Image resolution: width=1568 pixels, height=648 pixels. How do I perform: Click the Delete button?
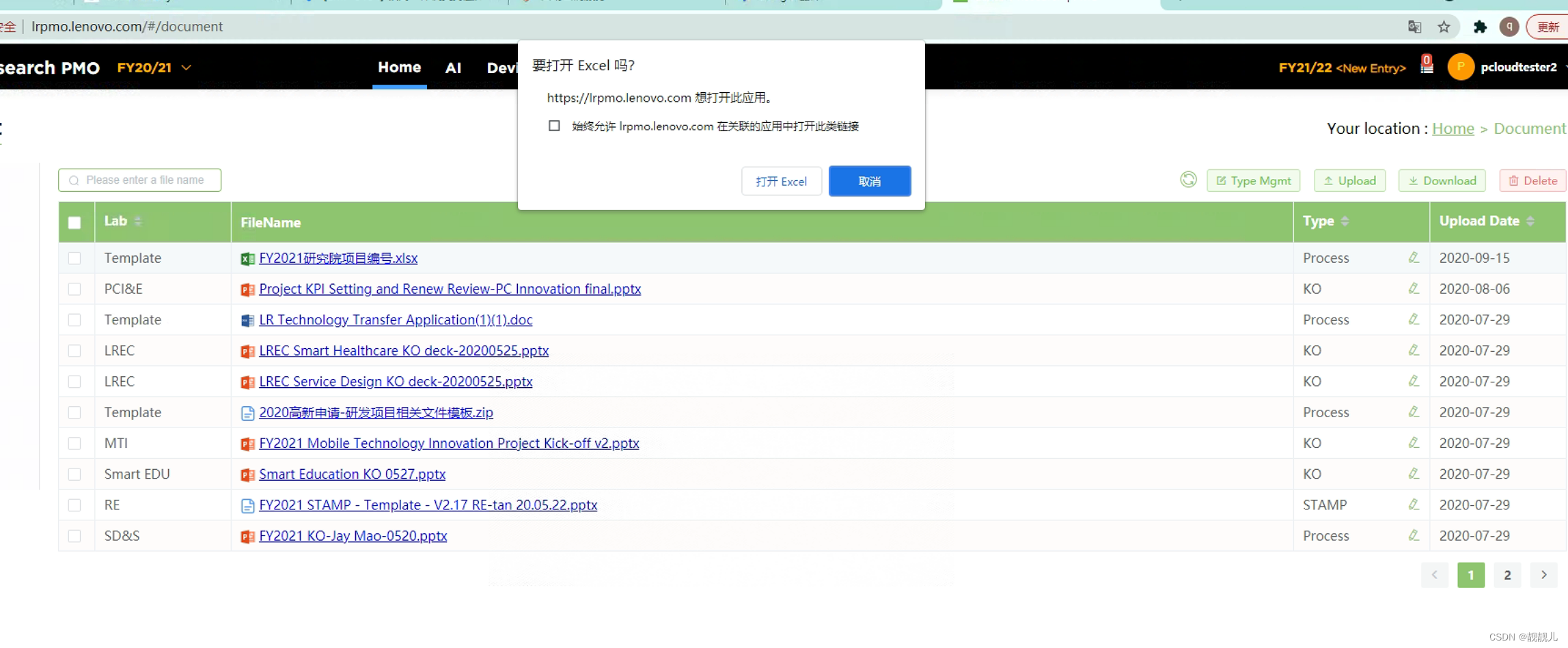point(1532,180)
